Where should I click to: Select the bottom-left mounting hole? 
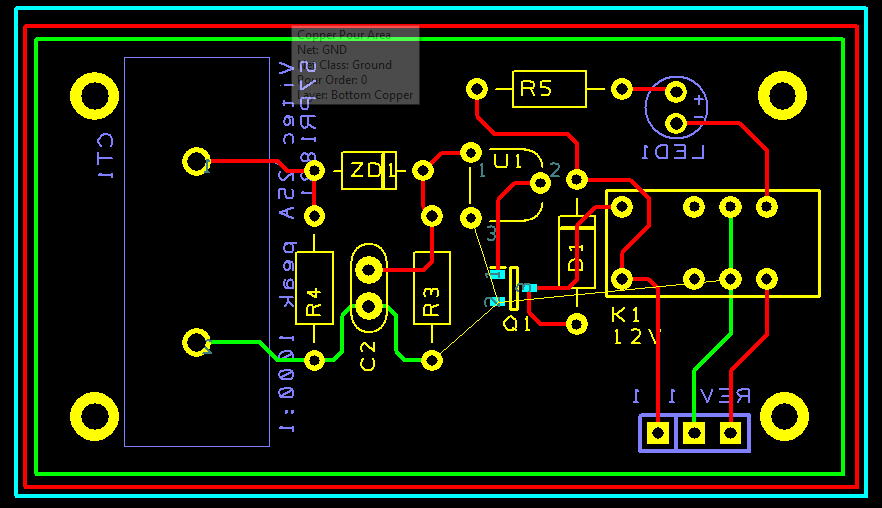[x=94, y=417]
